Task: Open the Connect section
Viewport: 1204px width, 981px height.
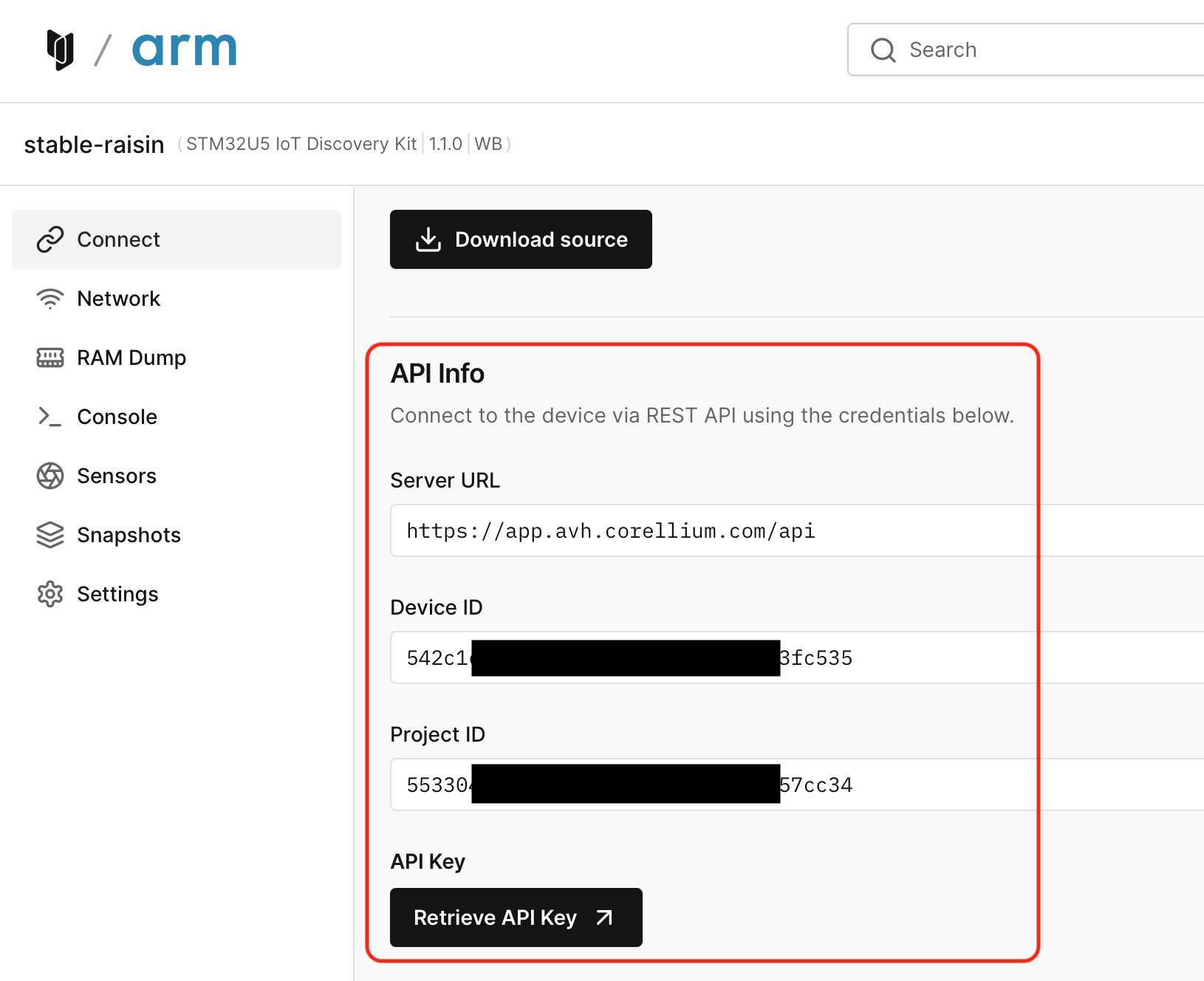Action: point(177,239)
